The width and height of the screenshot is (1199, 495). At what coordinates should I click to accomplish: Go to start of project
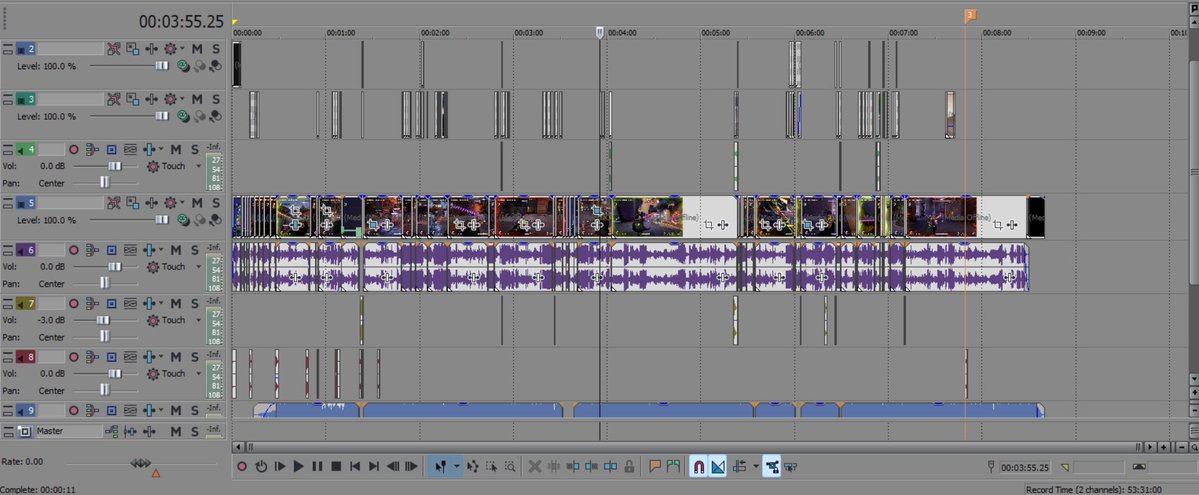point(355,466)
